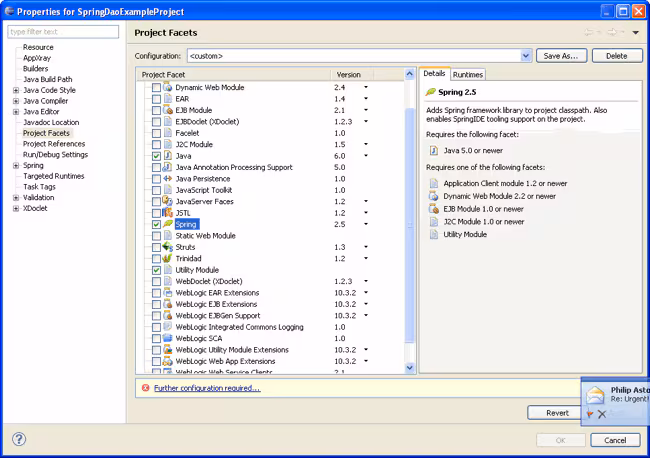The height and width of the screenshot is (458, 650).
Task: Click the Struts facet icon
Action: coord(168,247)
